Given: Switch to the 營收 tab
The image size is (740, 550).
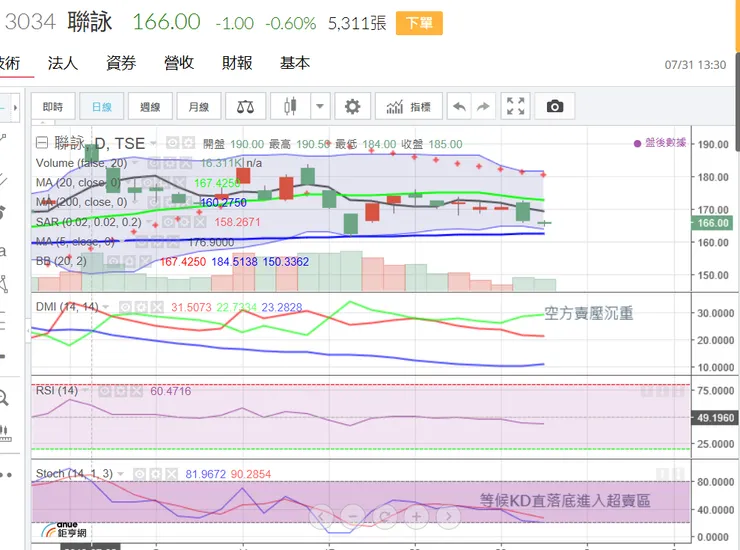Looking at the screenshot, I should [x=179, y=63].
